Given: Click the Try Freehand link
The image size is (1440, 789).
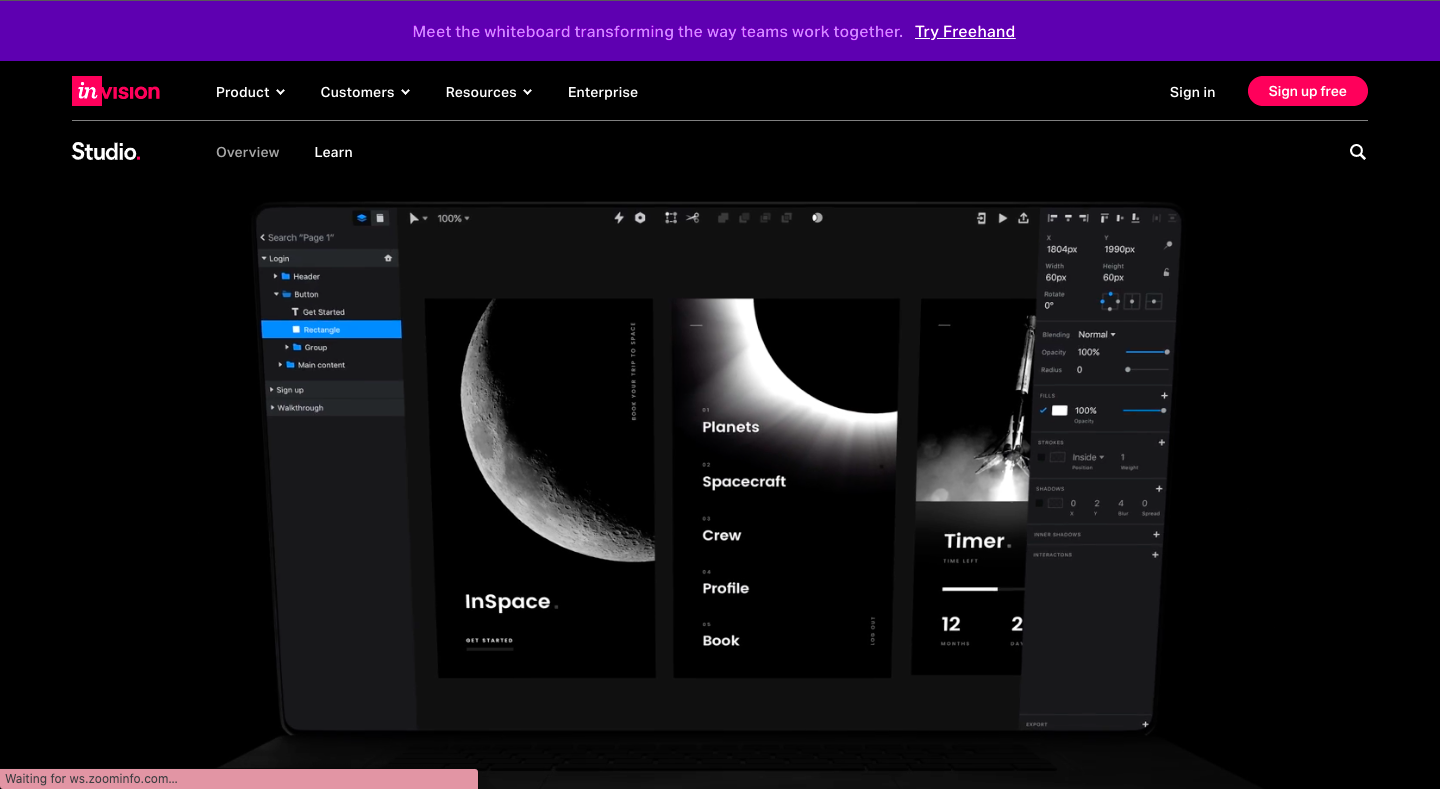Looking at the screenshot, I should pyautogui.click(x=965, y=32).
